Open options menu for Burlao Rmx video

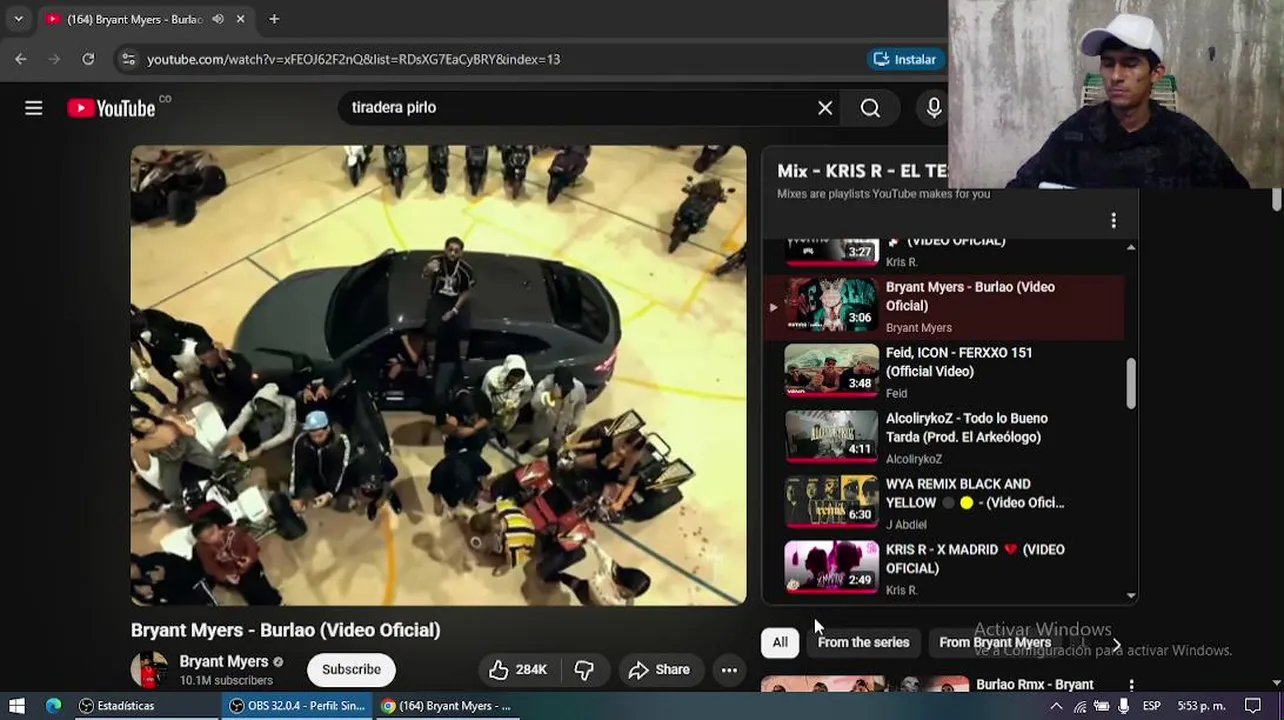click(x=1131, y=685)
